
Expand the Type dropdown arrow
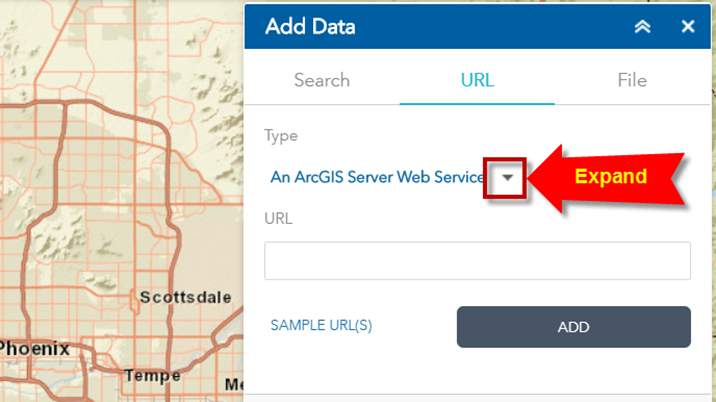click(x=507, y=177)
